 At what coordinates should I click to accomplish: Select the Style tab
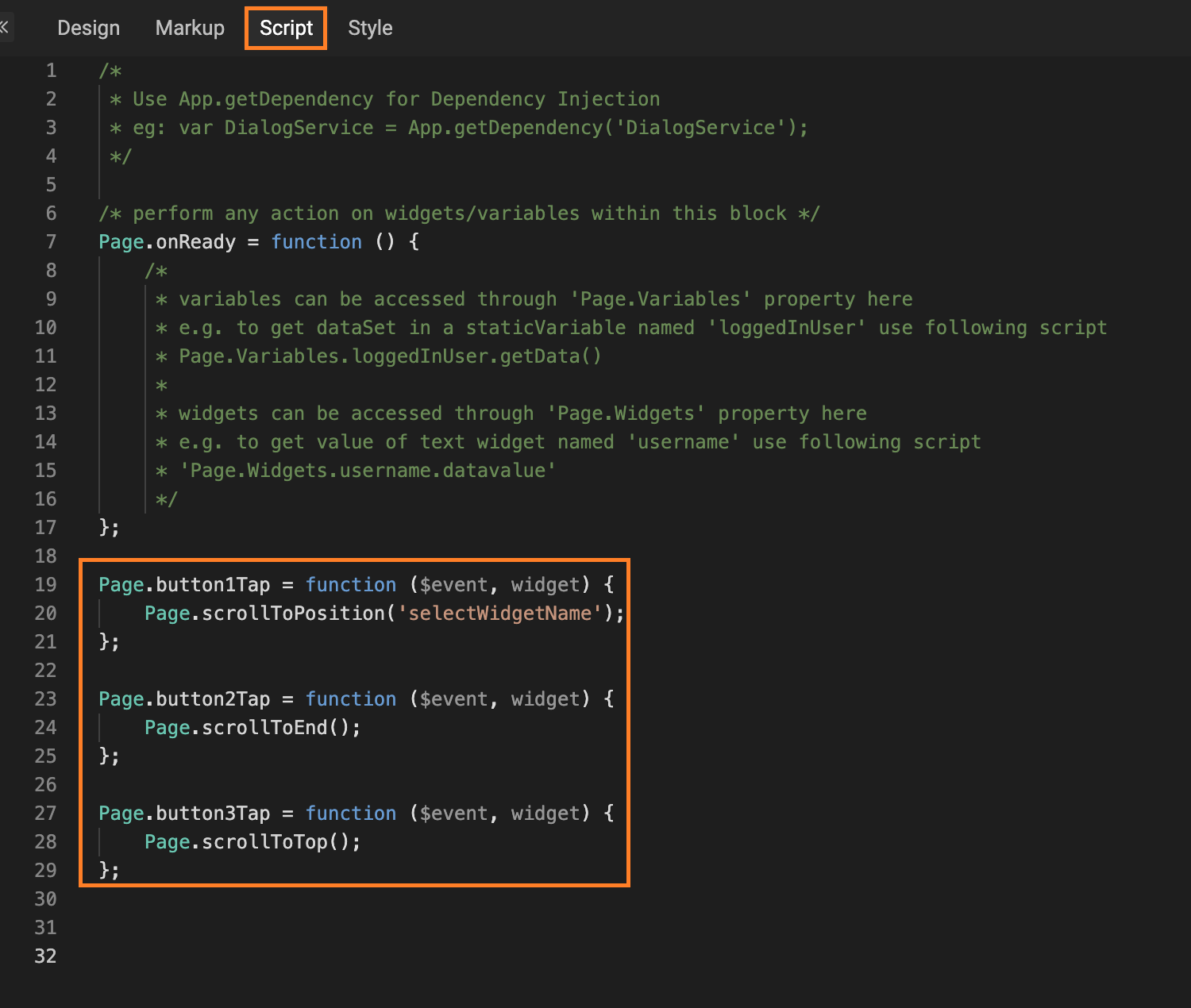370,27
